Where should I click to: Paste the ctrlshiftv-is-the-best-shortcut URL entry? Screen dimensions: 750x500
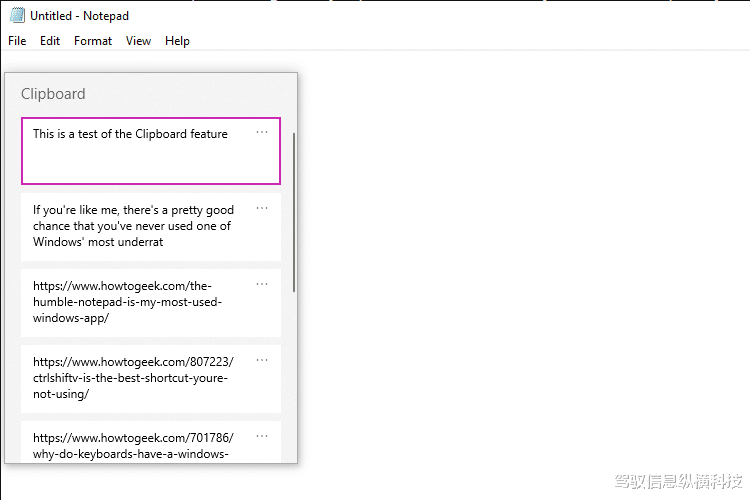[x=151, y=379]
